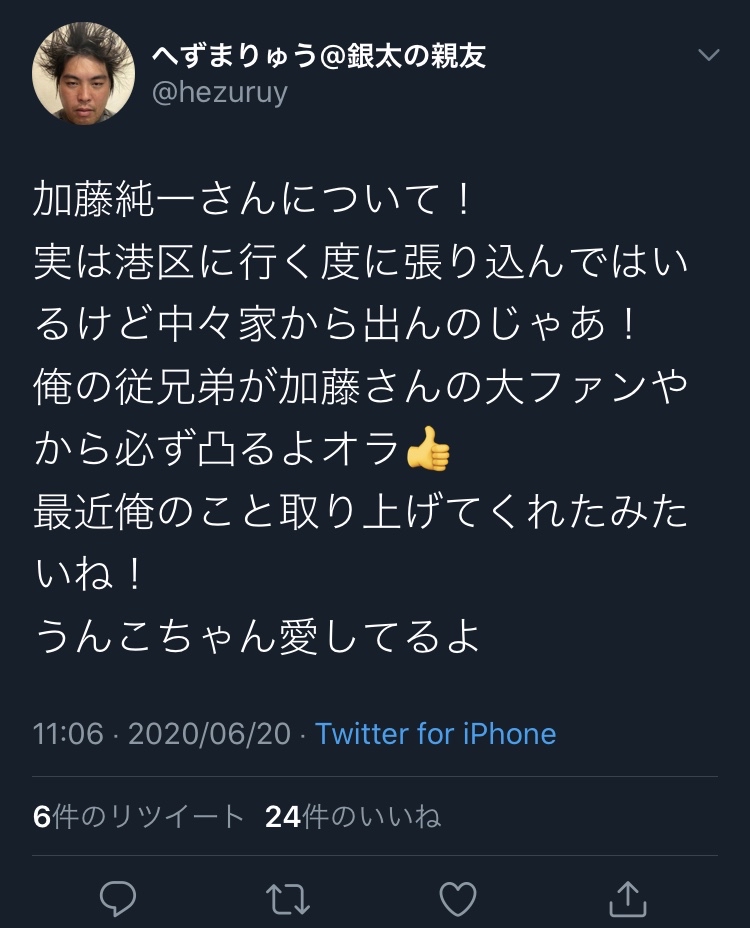Open the Twitter for iPhone source link
This screenshot has height=928, width=750.
pyautogui.click(x=436, y=734)
